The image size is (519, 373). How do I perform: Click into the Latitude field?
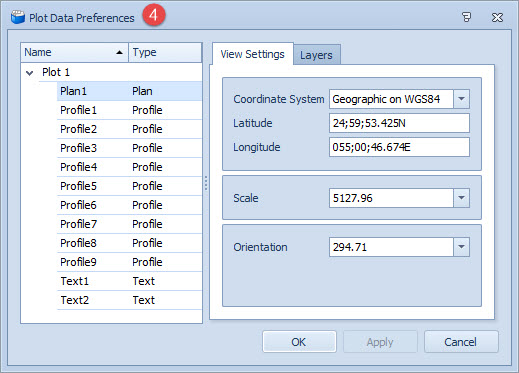pyautogui.click(x=399, y=123)
